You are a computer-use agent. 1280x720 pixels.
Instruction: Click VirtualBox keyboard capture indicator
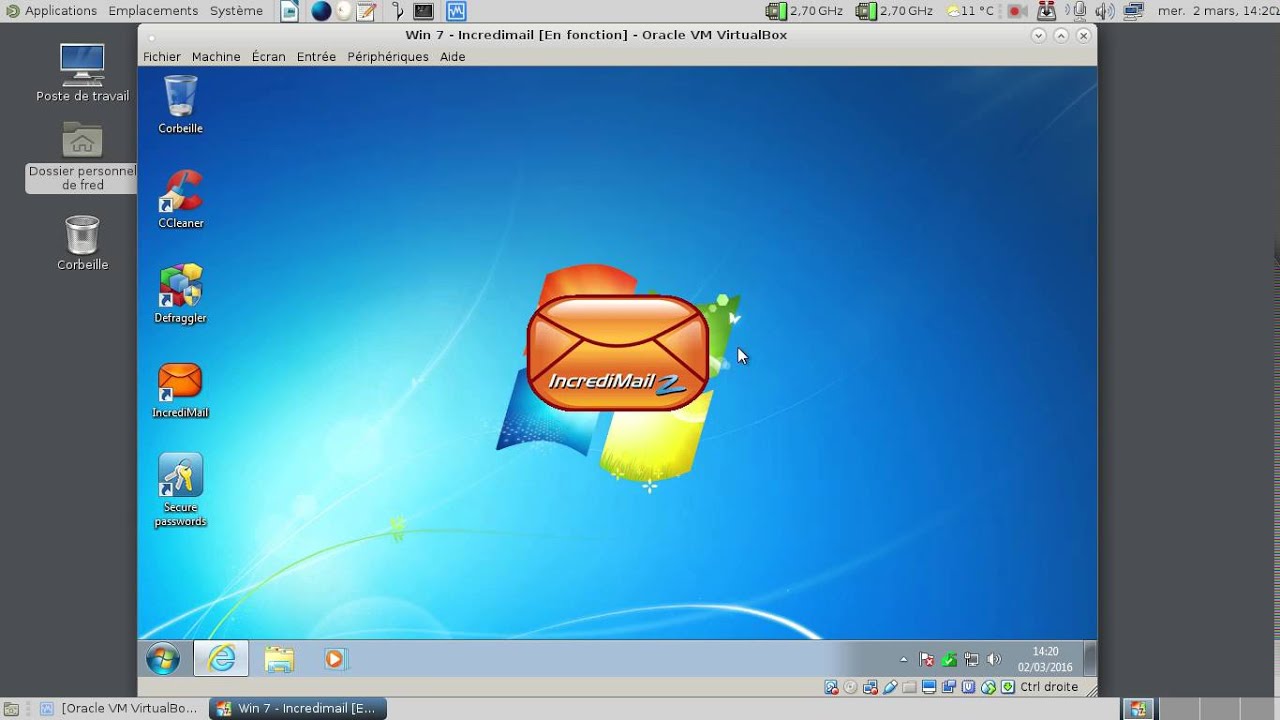click(x=1008, y=687)
